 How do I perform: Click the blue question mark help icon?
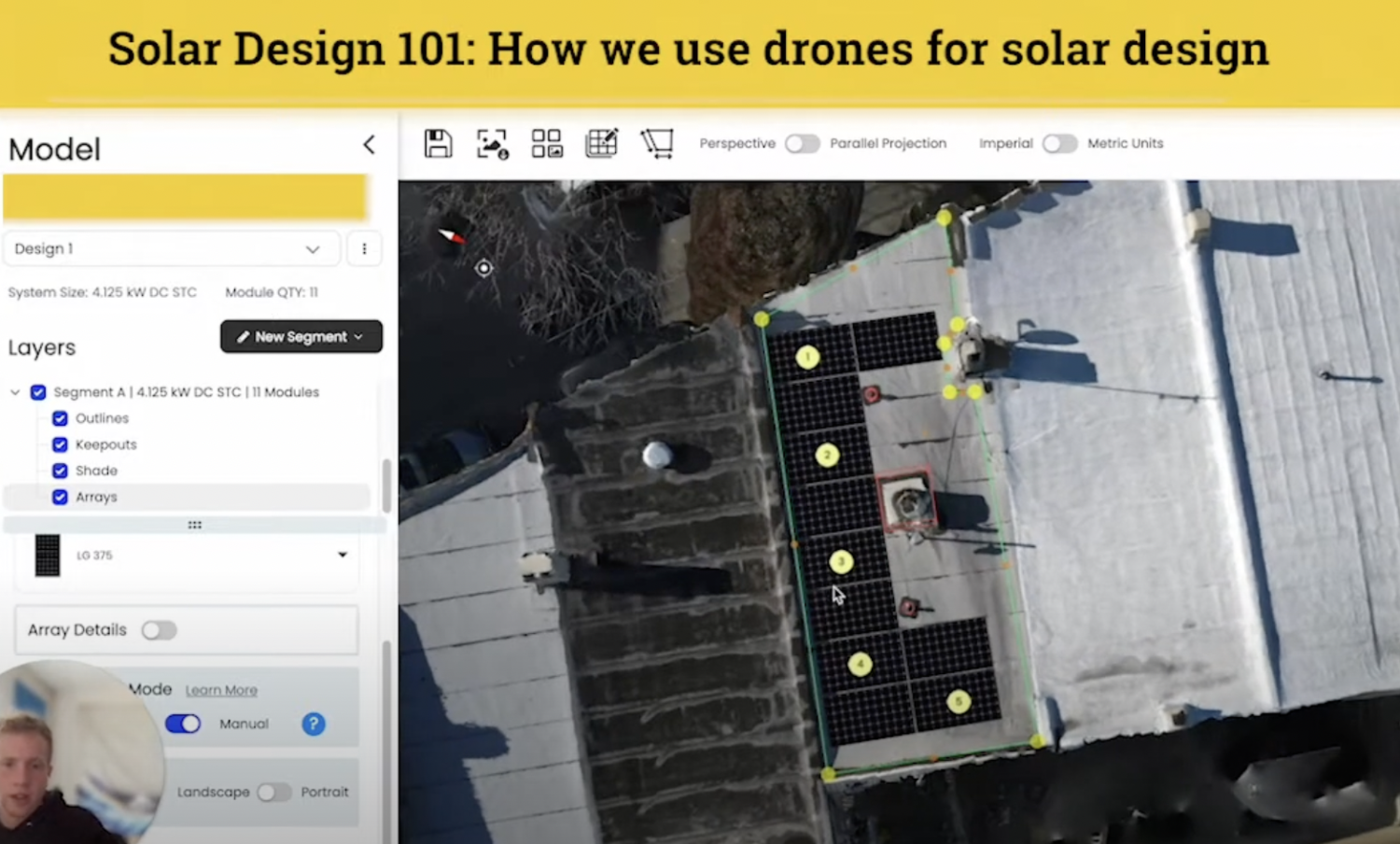pyautogui.click(x=314, y=724)
